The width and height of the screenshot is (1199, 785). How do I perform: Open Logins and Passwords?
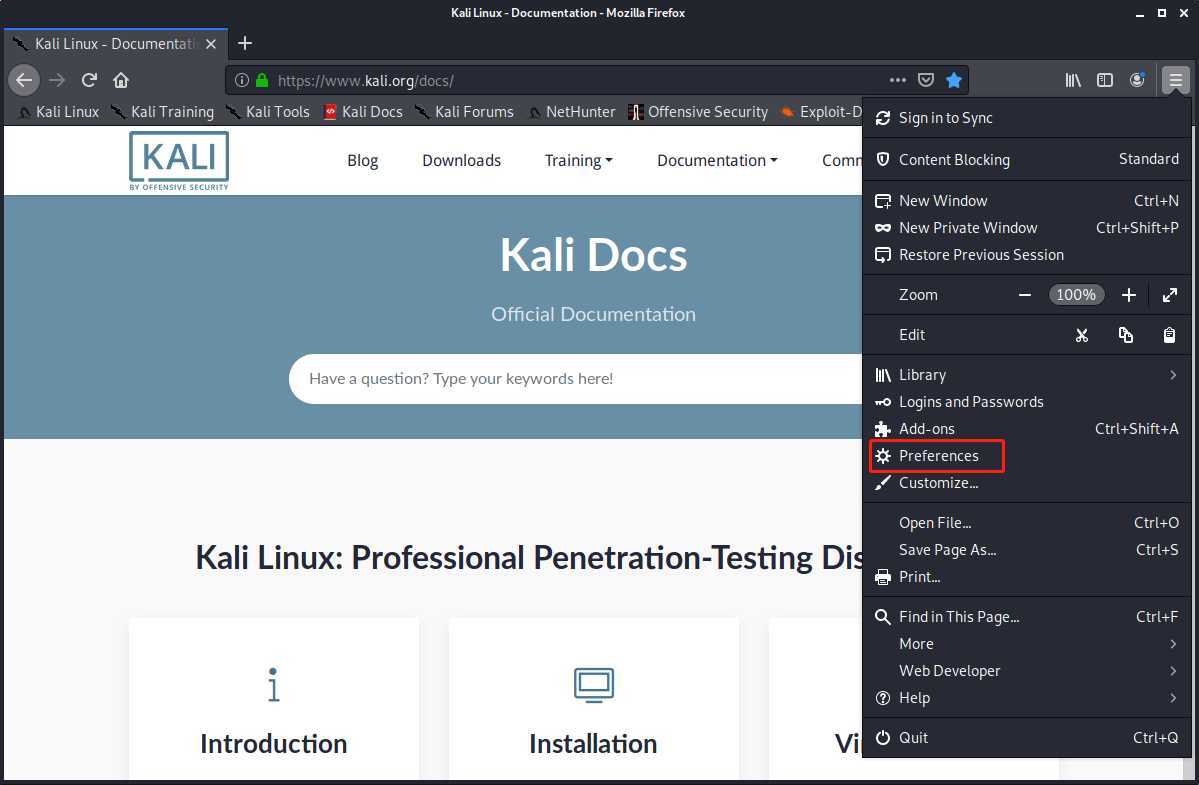tap(1026, 402)
